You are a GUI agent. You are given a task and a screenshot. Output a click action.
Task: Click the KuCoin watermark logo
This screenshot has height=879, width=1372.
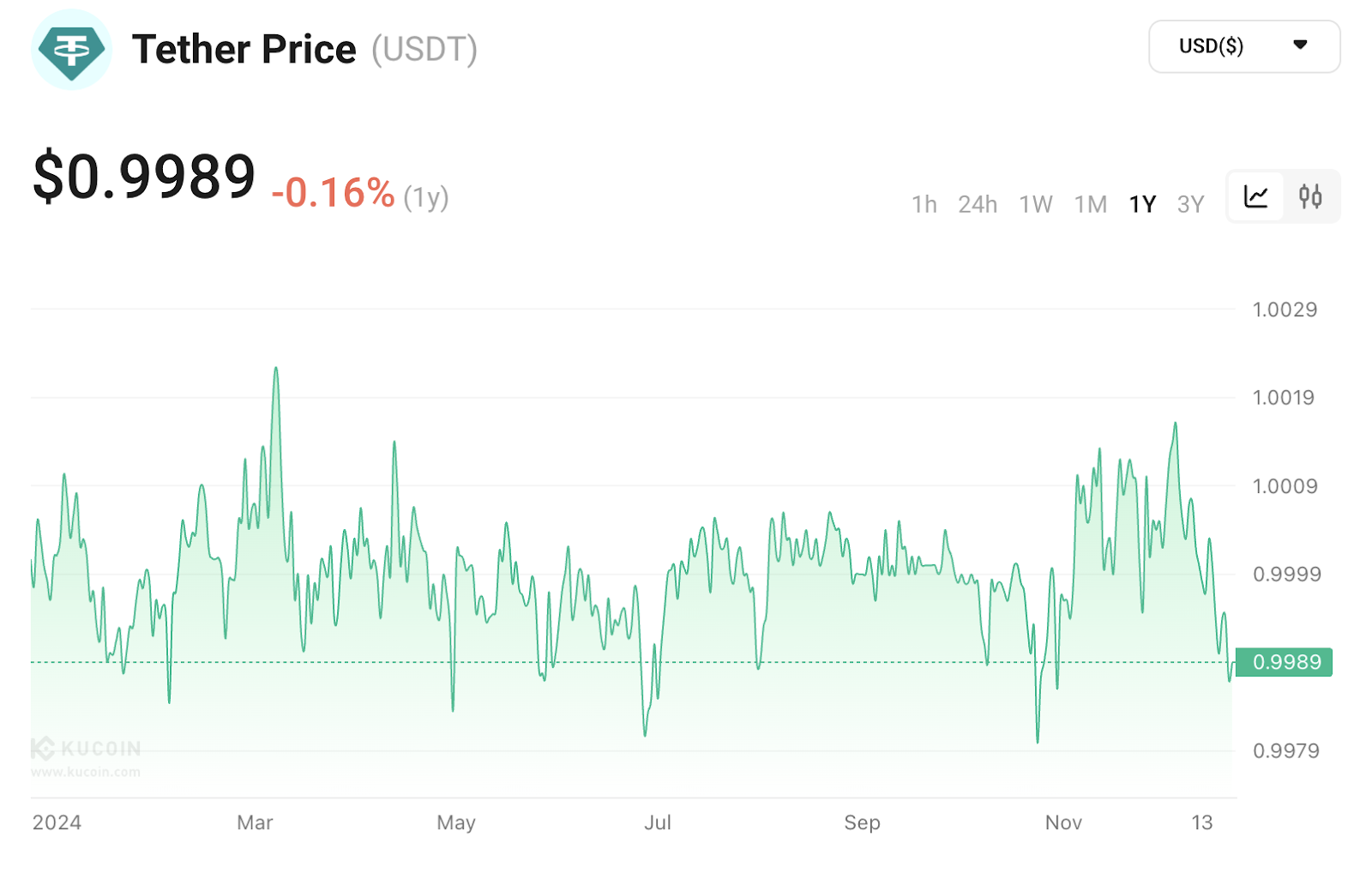click(x=87, y=749)
